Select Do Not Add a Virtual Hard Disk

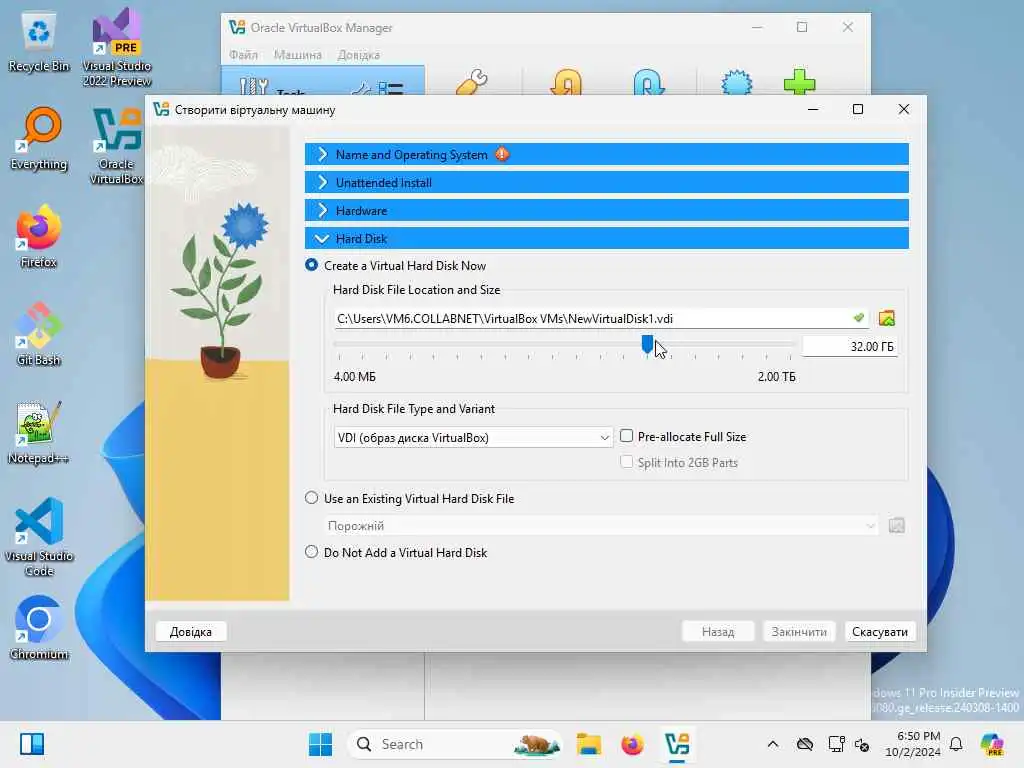coord(312,552)
